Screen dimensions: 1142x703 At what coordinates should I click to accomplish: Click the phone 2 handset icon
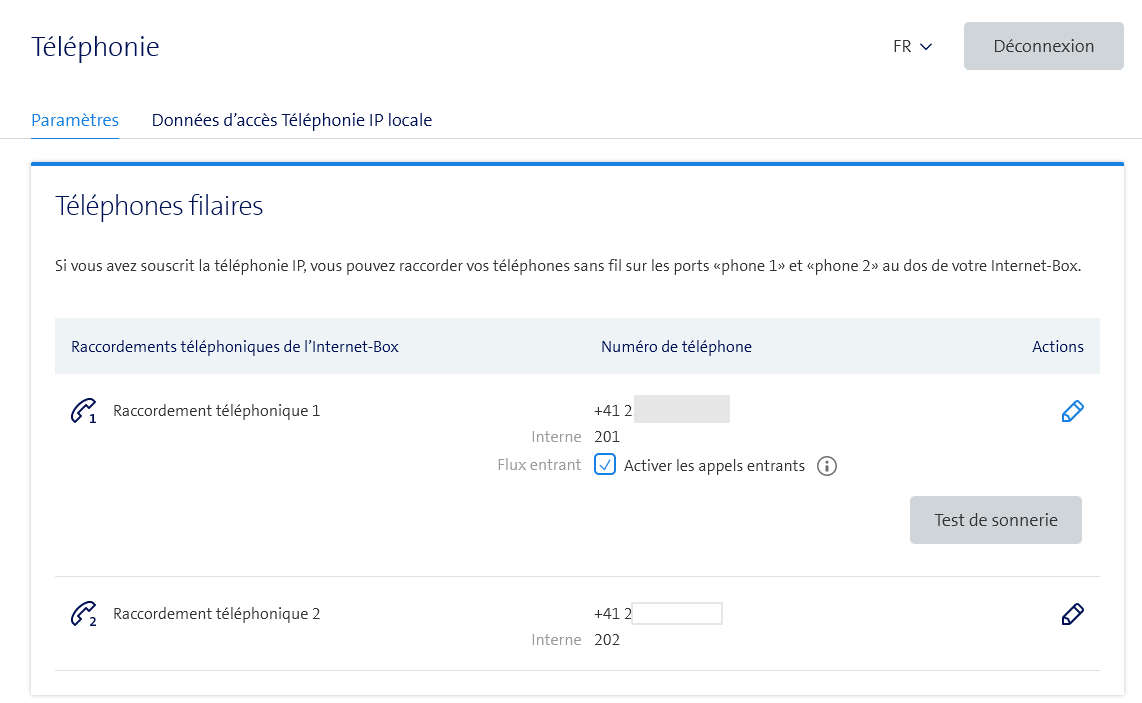click(x=83, y=614)
